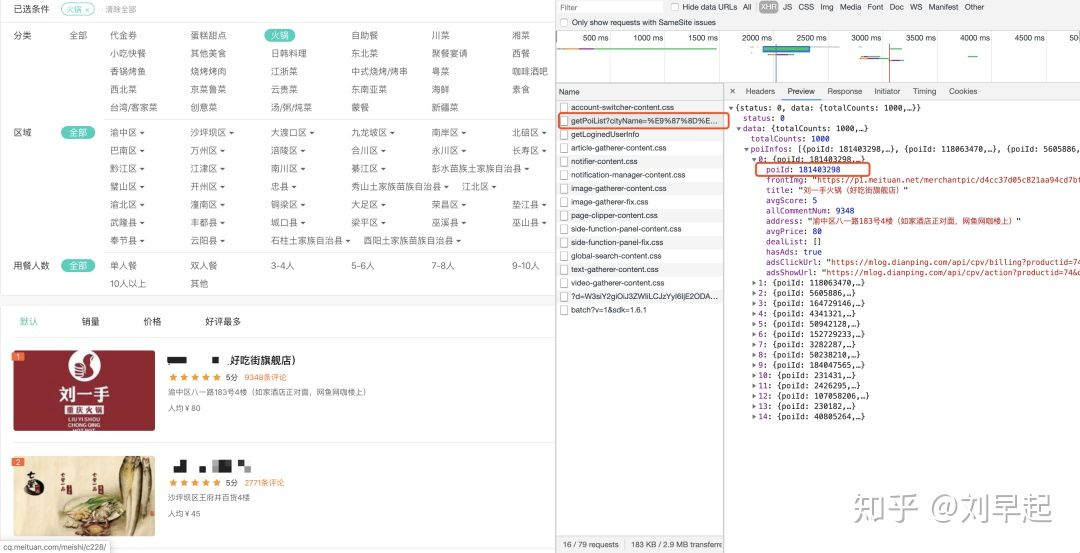Select the image-gatherer-fix.css request row

(x=640, y=202)
